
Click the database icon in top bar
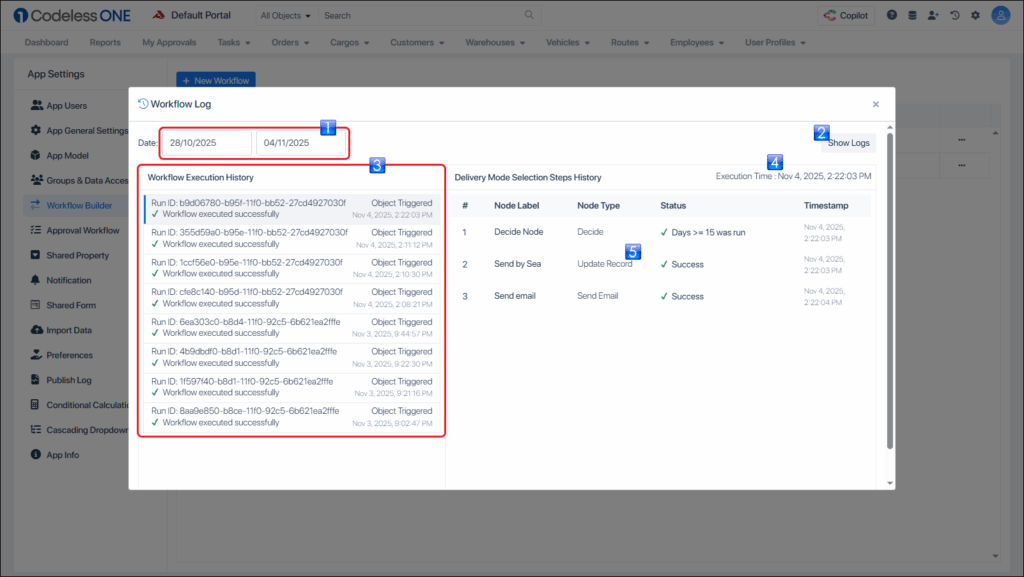tap(912, 16)
